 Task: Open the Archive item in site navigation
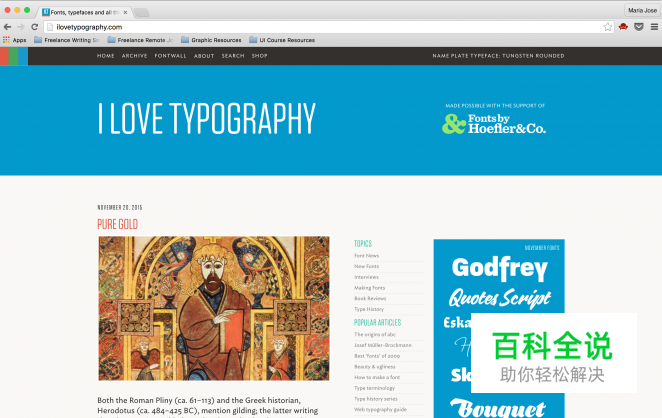tap(134, 56)
